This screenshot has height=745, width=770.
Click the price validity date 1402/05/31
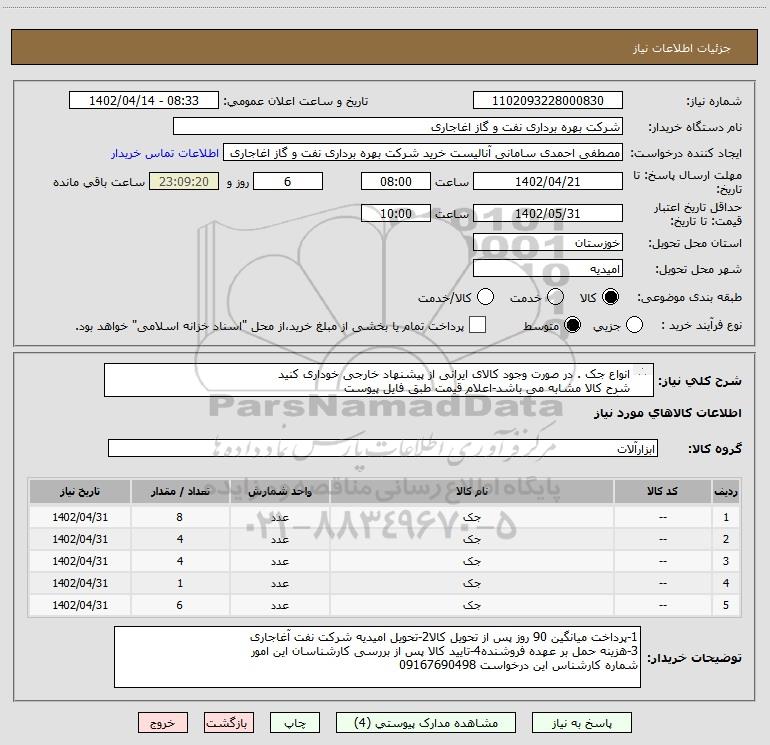coord(548,213)
